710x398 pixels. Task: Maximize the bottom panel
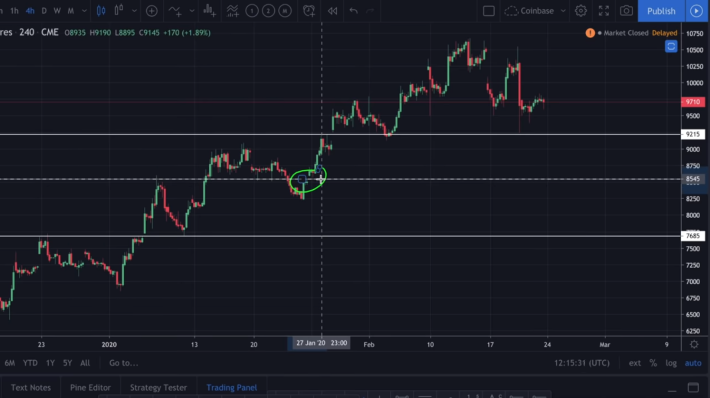693,388
